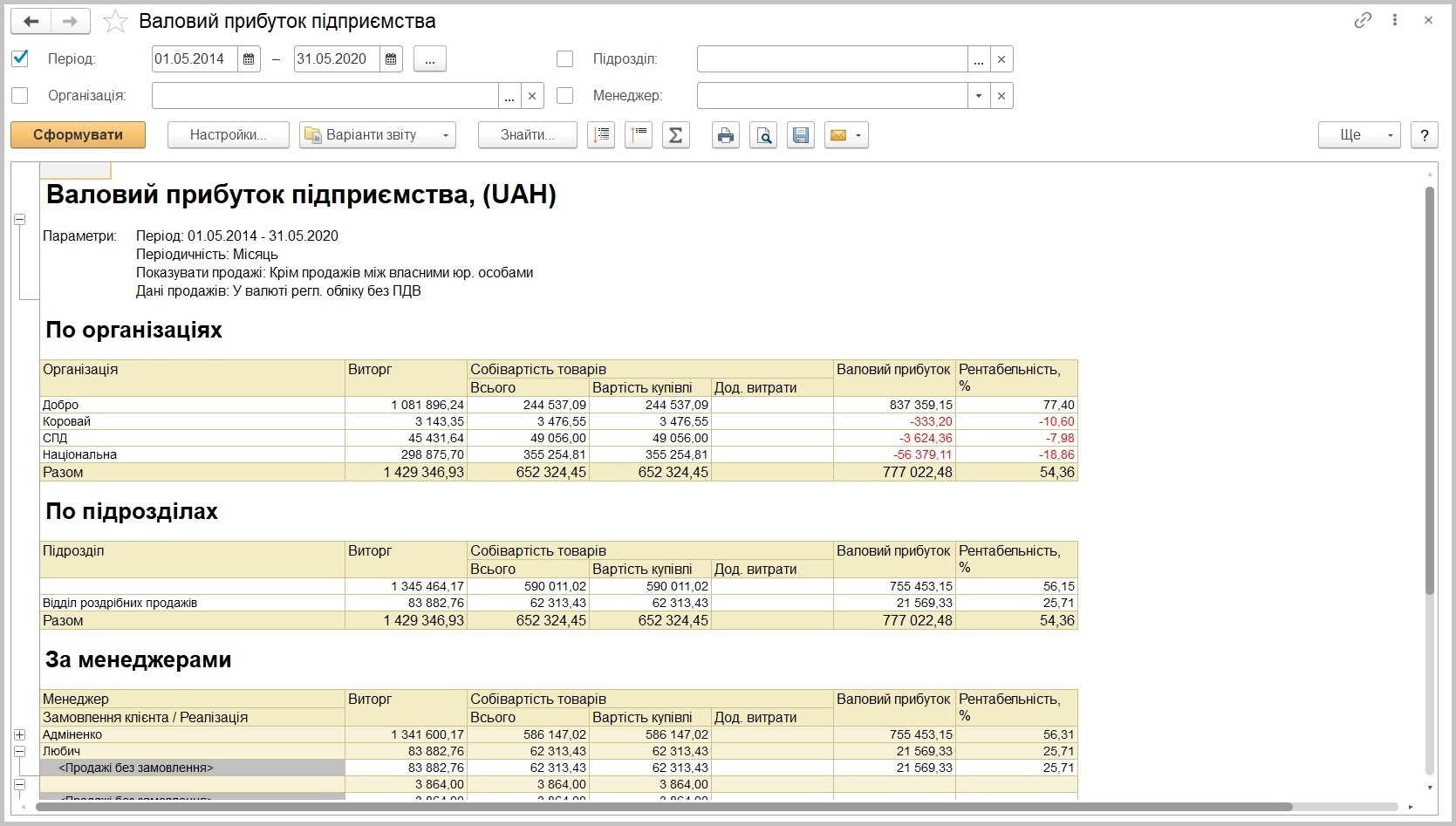The width and height of the screenshot is (1456, 826).
Task: Clear the Менеджер field with X
Action: point(1001,96)
